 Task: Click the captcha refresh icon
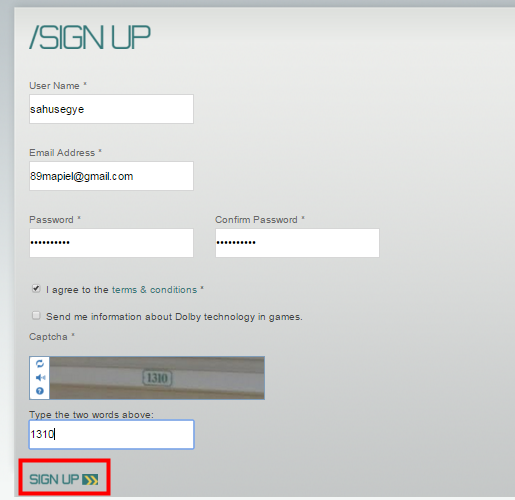point(40,364)
